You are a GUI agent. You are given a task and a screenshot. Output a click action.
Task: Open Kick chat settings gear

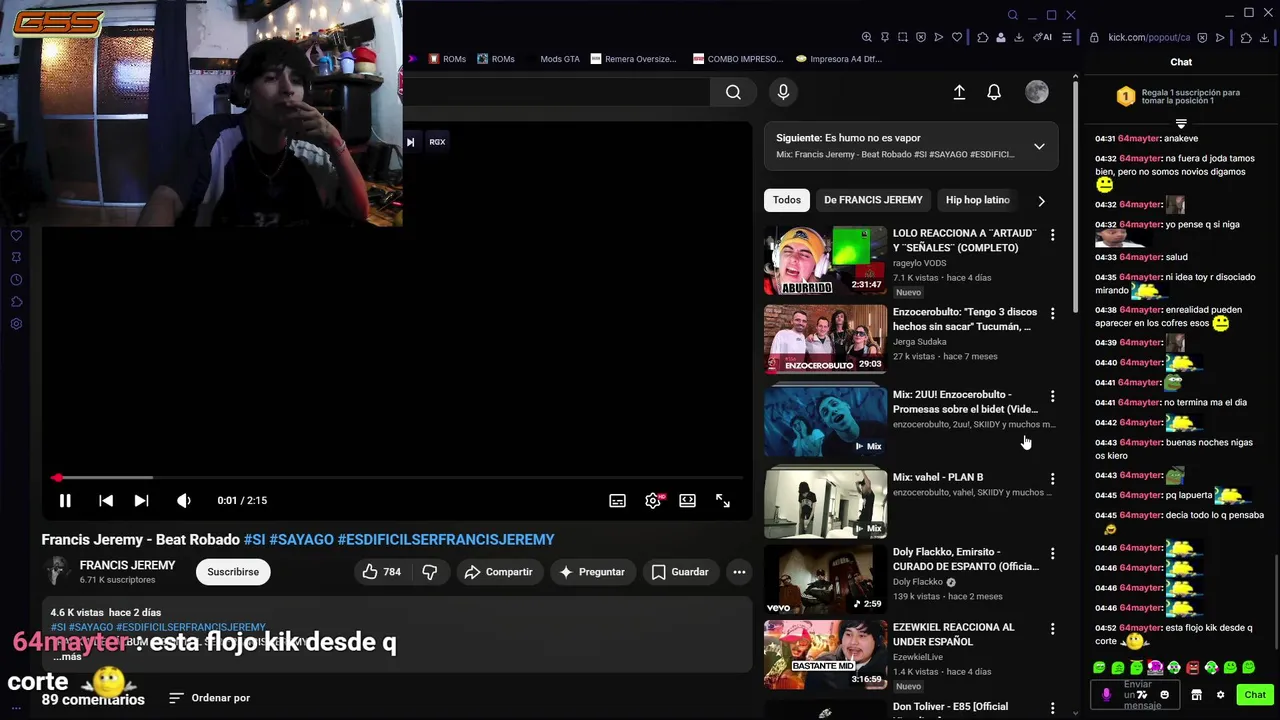pyautogui.click(x=1220, y=695)
